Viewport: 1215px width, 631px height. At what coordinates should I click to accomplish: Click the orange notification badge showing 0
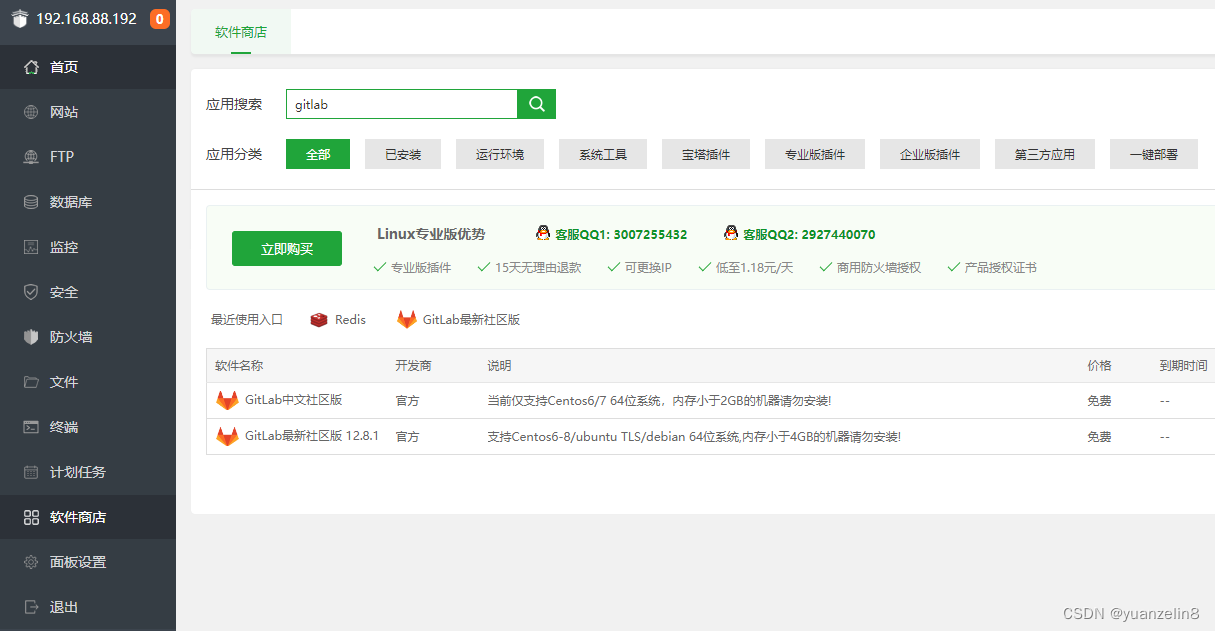pos(159,19)
